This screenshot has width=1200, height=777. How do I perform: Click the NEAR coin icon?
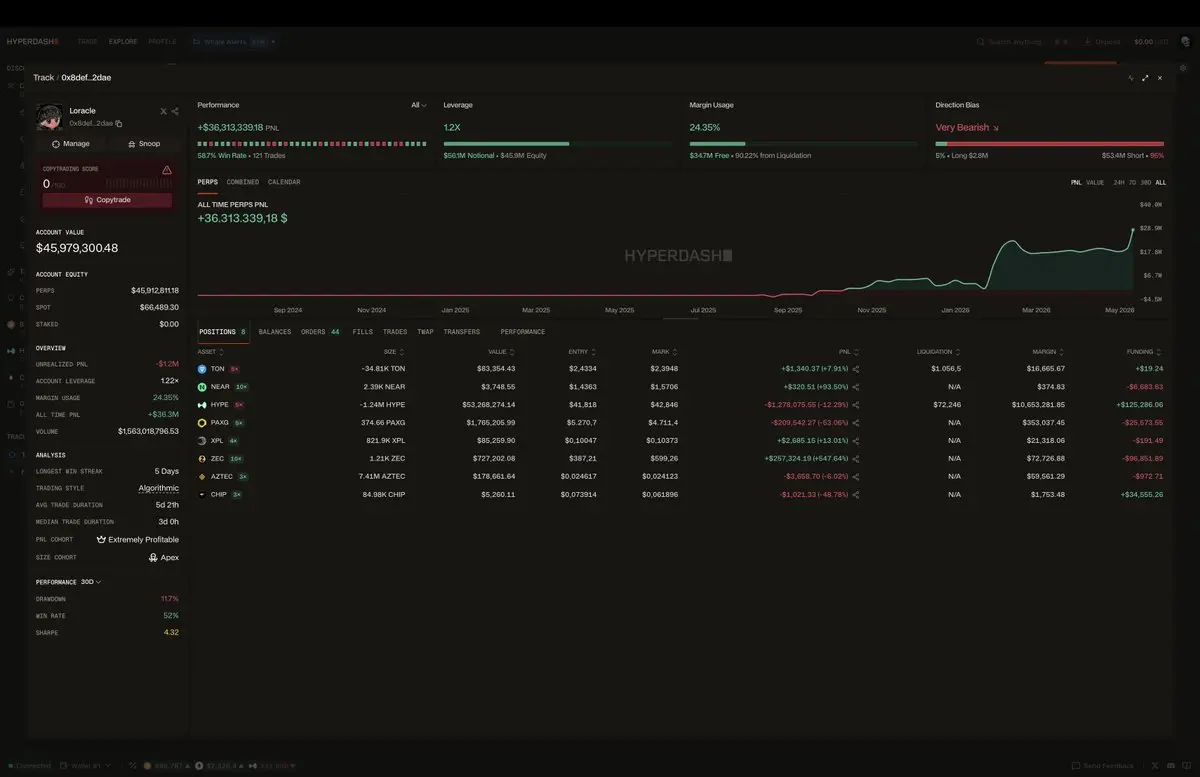pyautogui.click(x=202, y=387)
